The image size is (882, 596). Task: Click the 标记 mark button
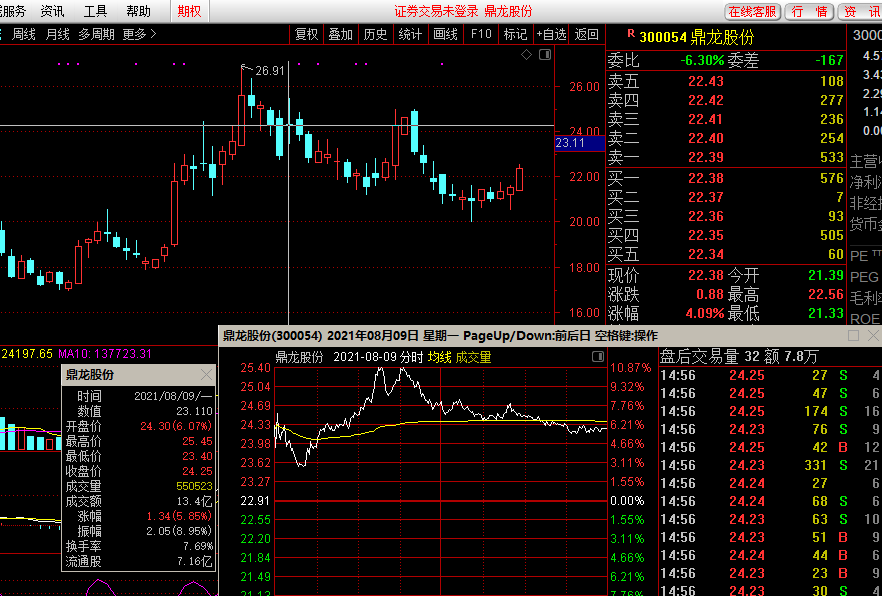(x=515, y=34)
